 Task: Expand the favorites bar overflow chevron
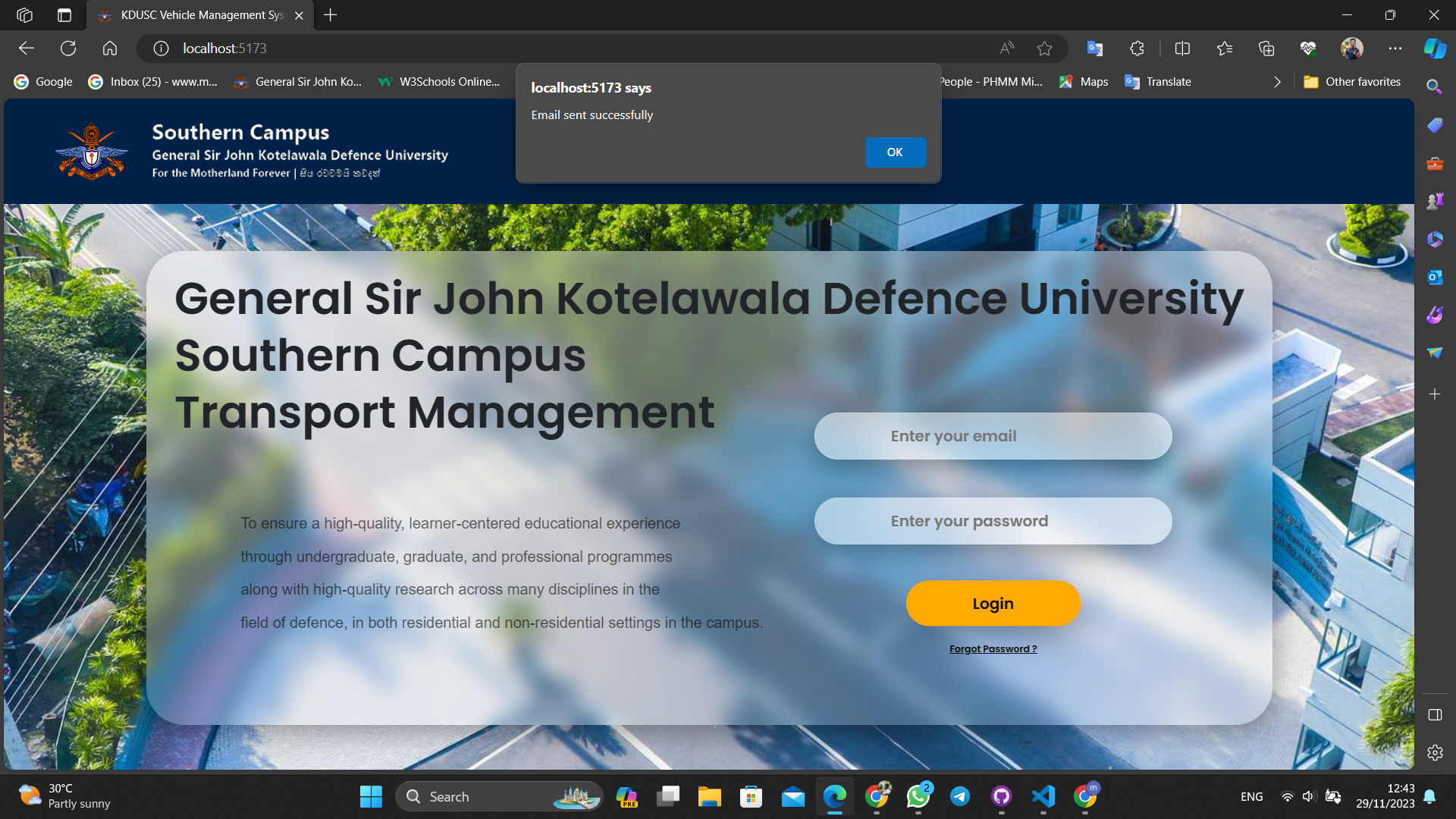point(1277,82)
